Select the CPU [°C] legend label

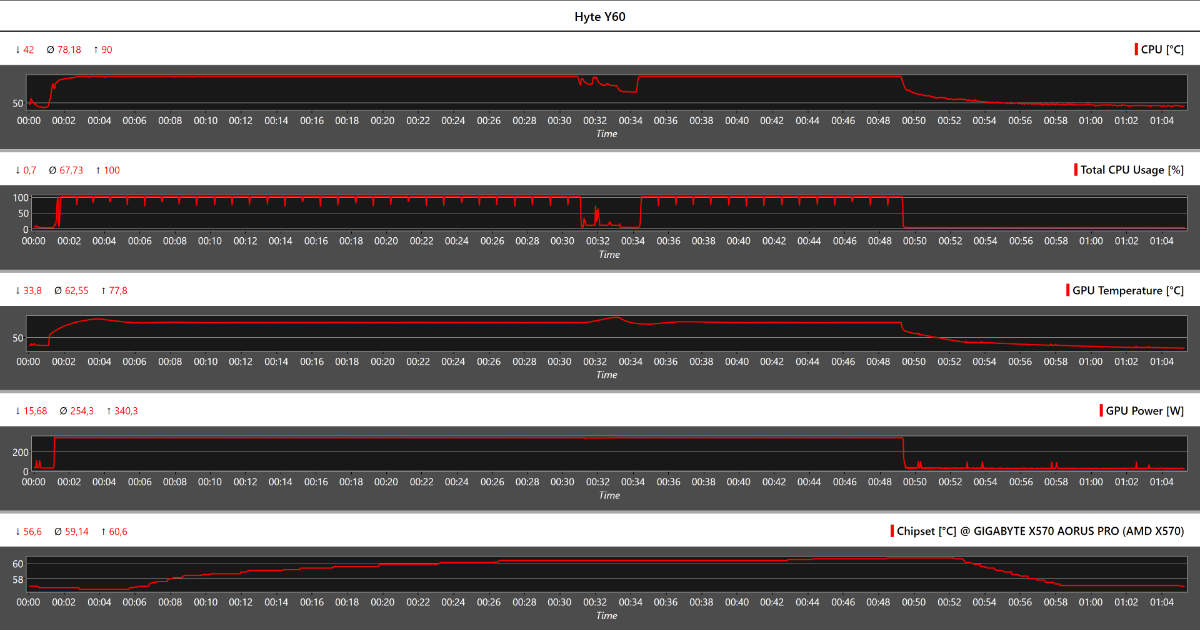point(1162,49)
